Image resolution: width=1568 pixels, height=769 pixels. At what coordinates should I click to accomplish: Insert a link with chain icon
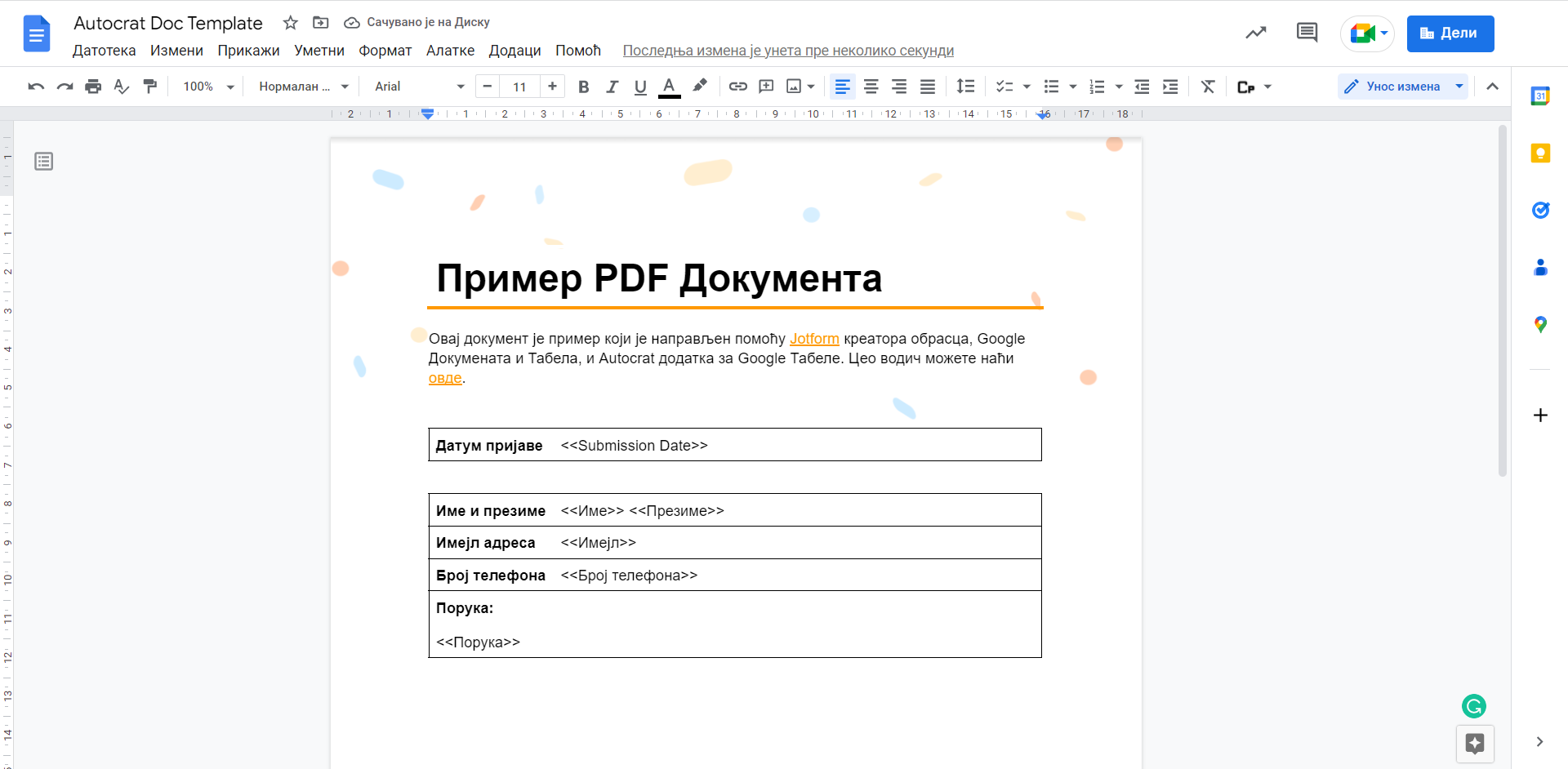pyautogui.click(x=738, y=87)
